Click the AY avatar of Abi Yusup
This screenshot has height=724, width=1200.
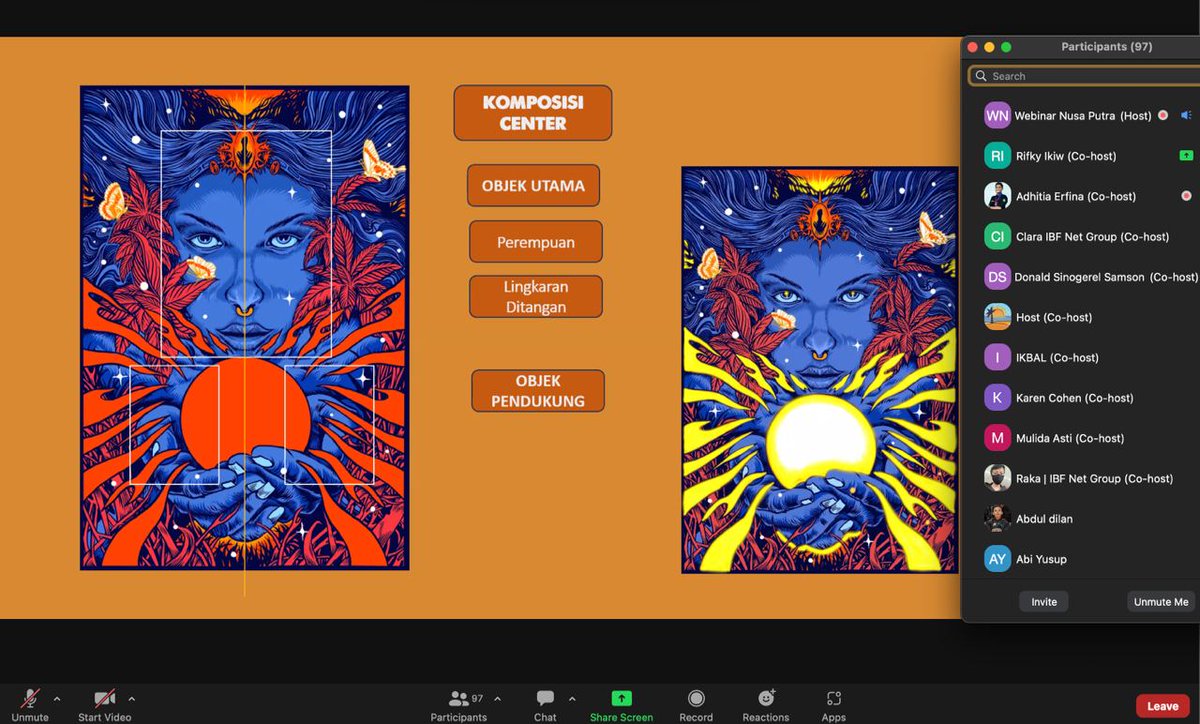coord(997,559)
